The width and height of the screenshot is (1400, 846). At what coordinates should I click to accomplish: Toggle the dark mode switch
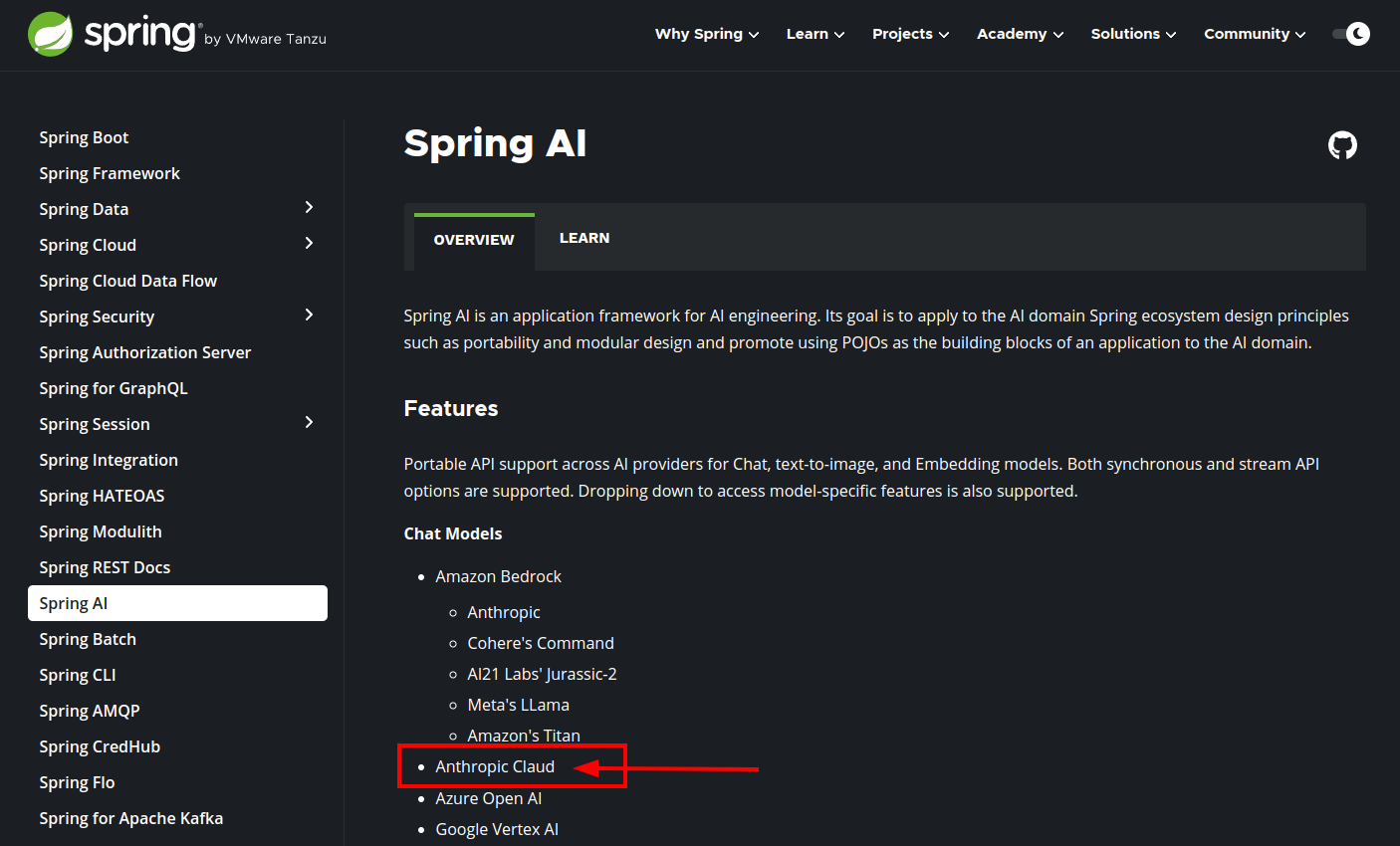(1351, 34)
